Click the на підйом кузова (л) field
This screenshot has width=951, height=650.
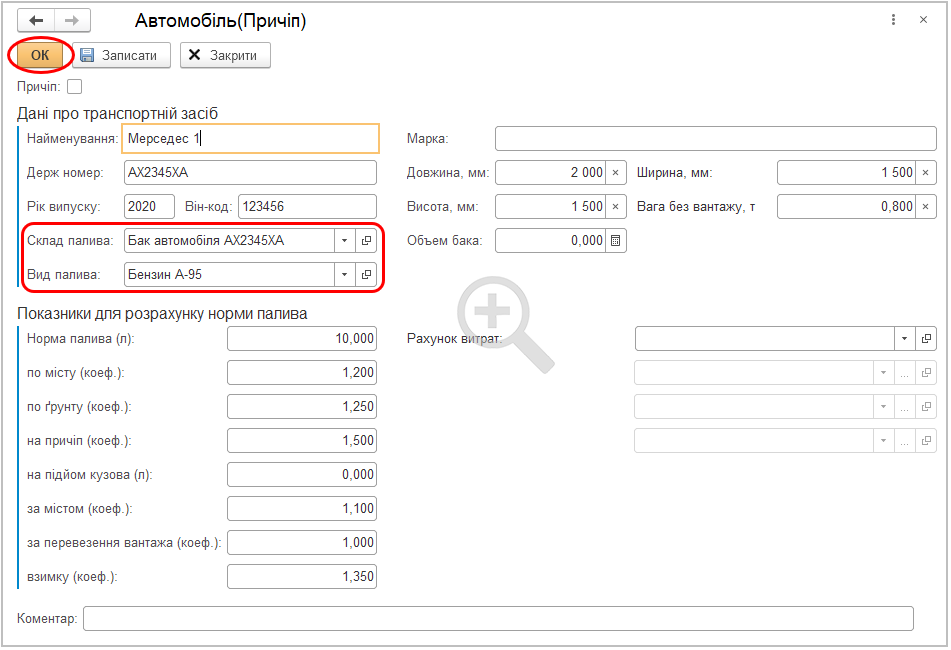(x=302, y=475)
